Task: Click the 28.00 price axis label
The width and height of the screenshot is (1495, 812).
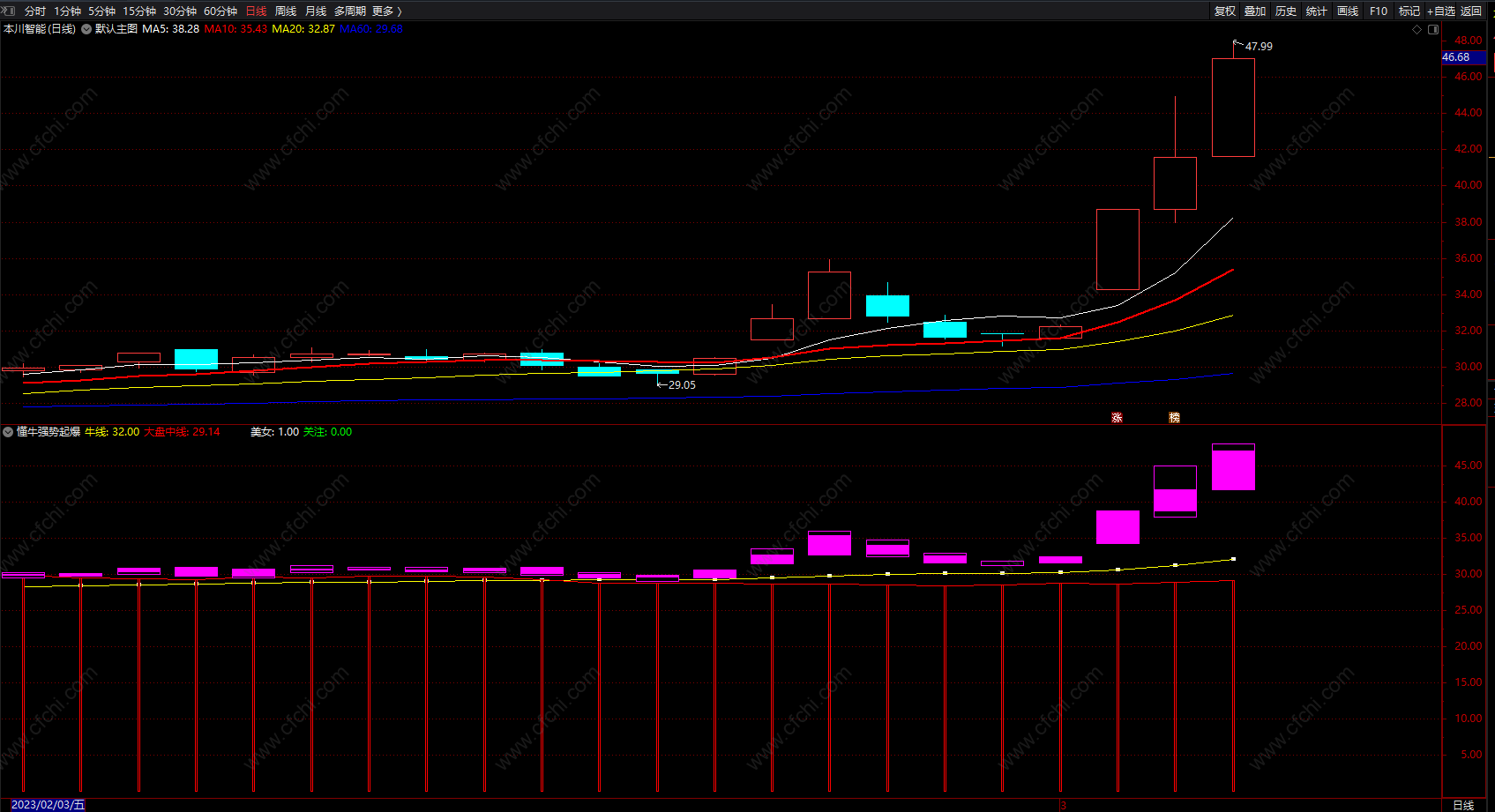Action: pyautogui.click(x=1468, y=403)
